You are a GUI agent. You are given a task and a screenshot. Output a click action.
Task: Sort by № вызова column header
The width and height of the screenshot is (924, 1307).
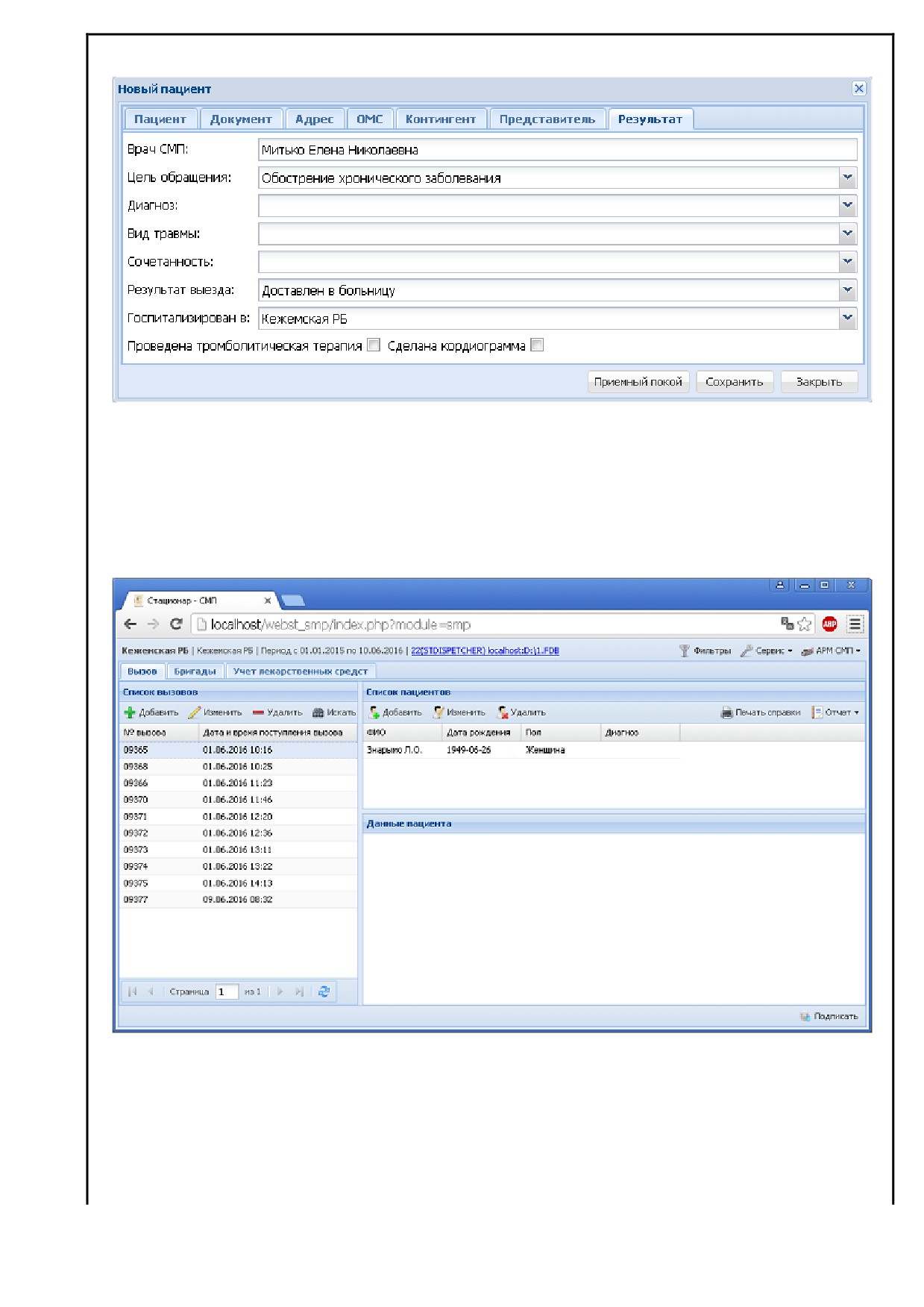click(x=159, y=733)
